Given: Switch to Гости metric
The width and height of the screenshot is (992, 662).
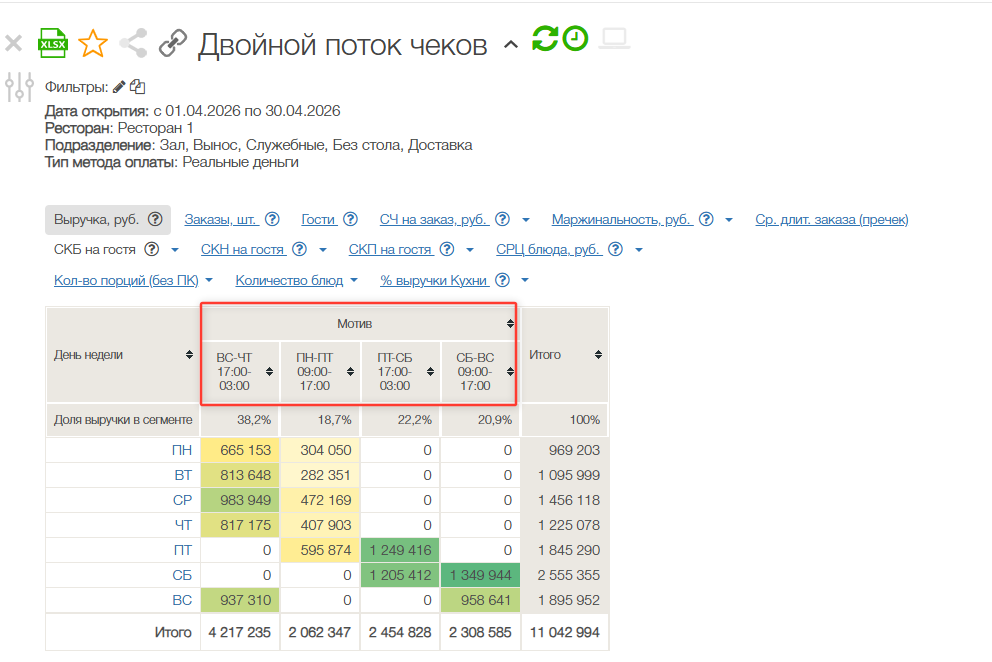Looking at the screenshot, I should click(318, 220).
